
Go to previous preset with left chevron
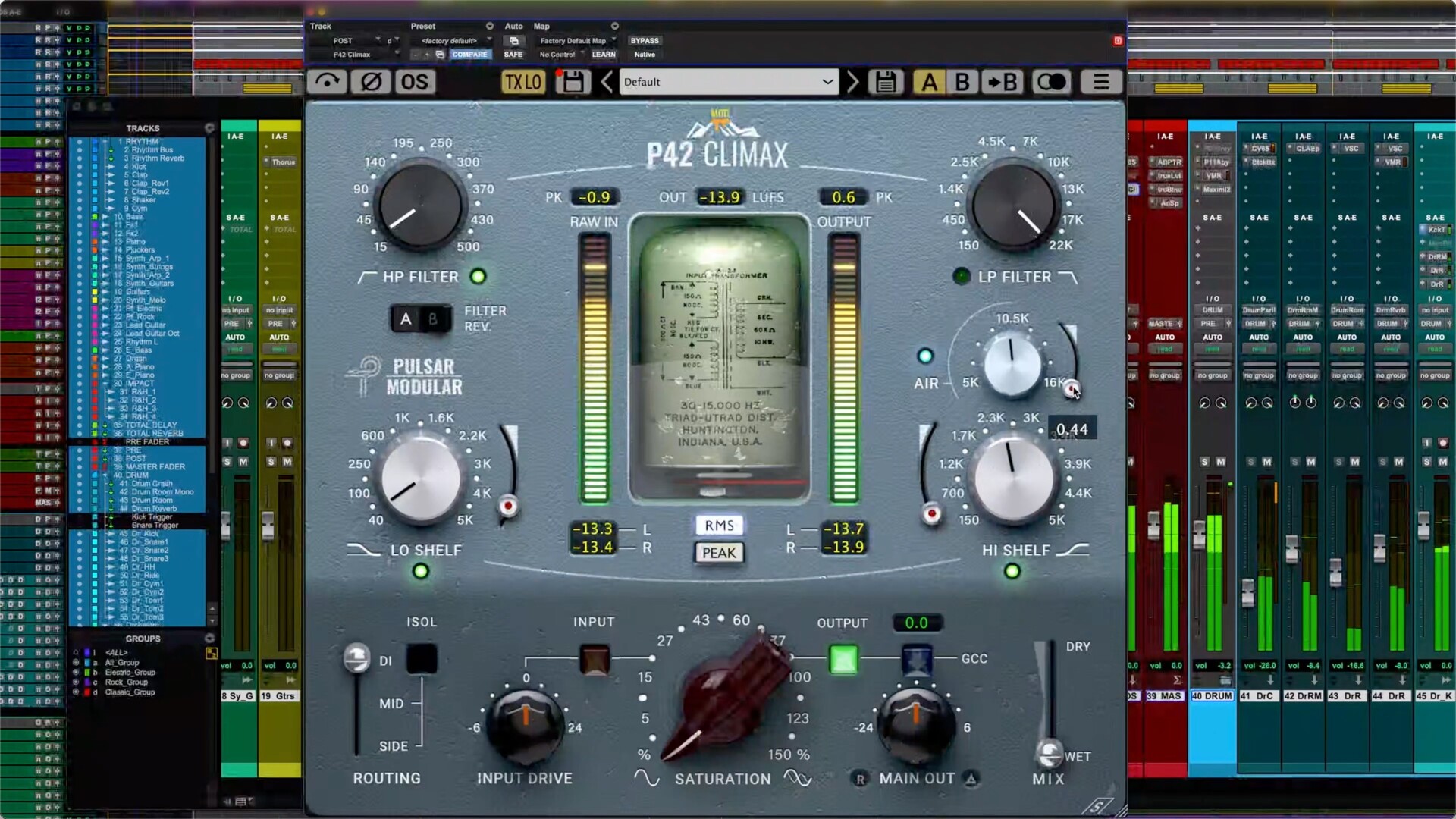(607, 81)
